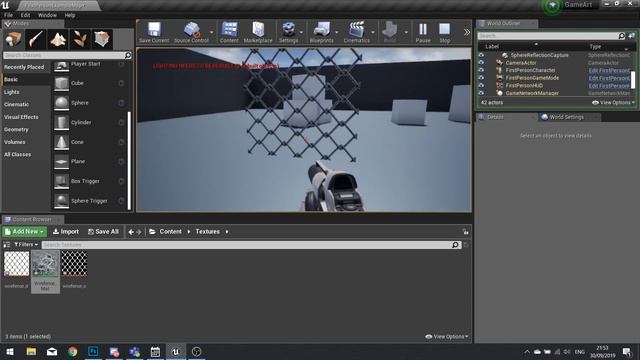Click Cylinder icon in Basic list

point(62,122)
